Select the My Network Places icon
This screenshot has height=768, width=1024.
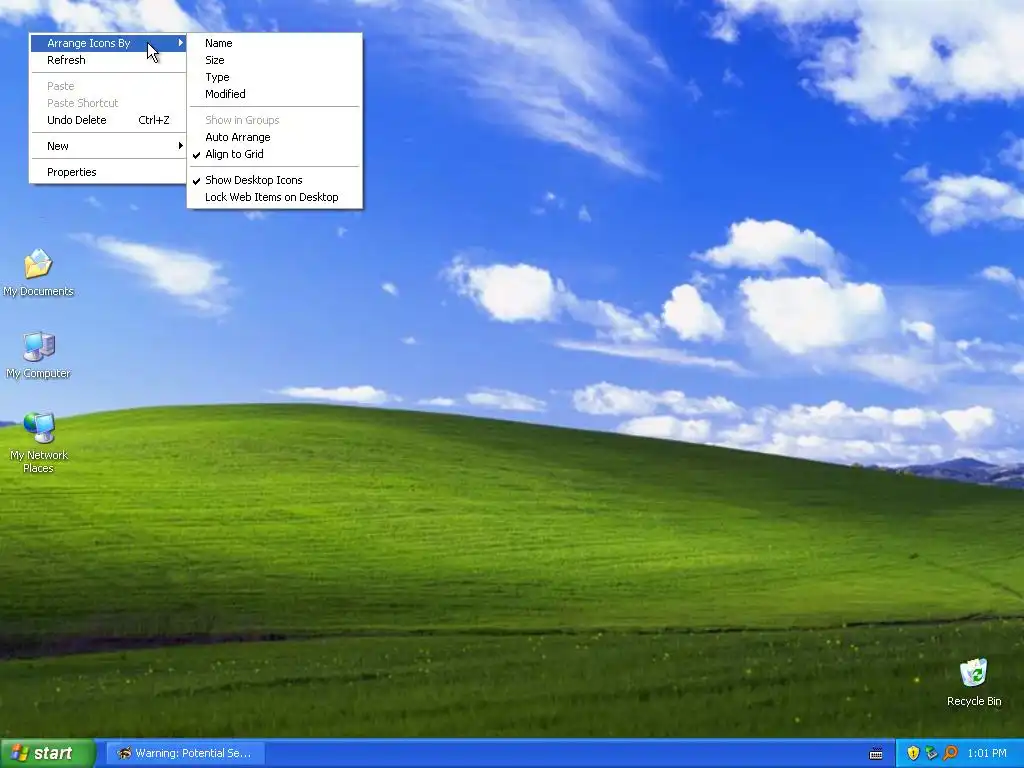pos(38,443)
